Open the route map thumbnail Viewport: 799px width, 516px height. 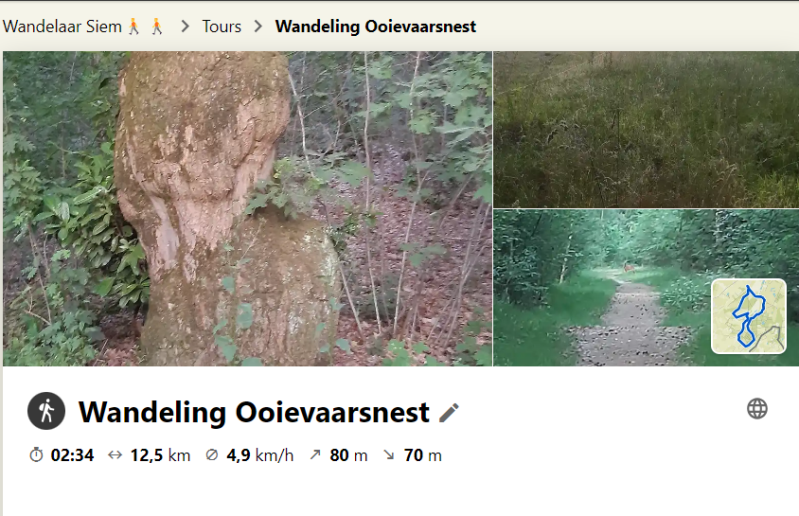[x=749, y=316]
